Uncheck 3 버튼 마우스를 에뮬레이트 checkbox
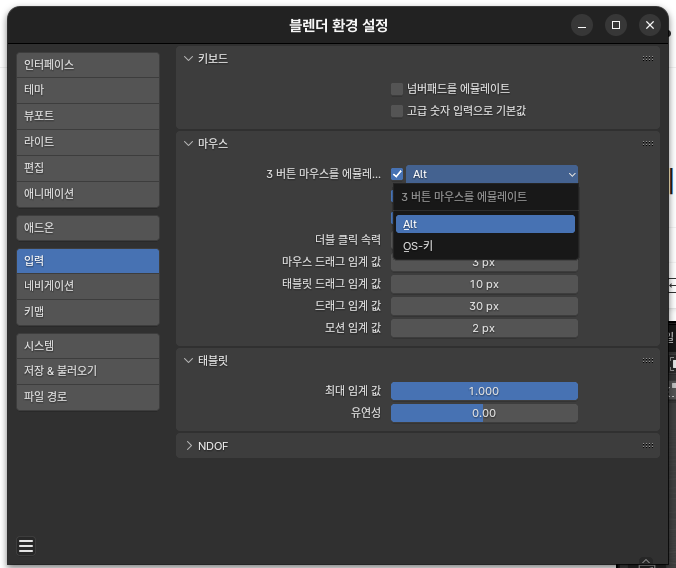 click(x=397, y=174)
